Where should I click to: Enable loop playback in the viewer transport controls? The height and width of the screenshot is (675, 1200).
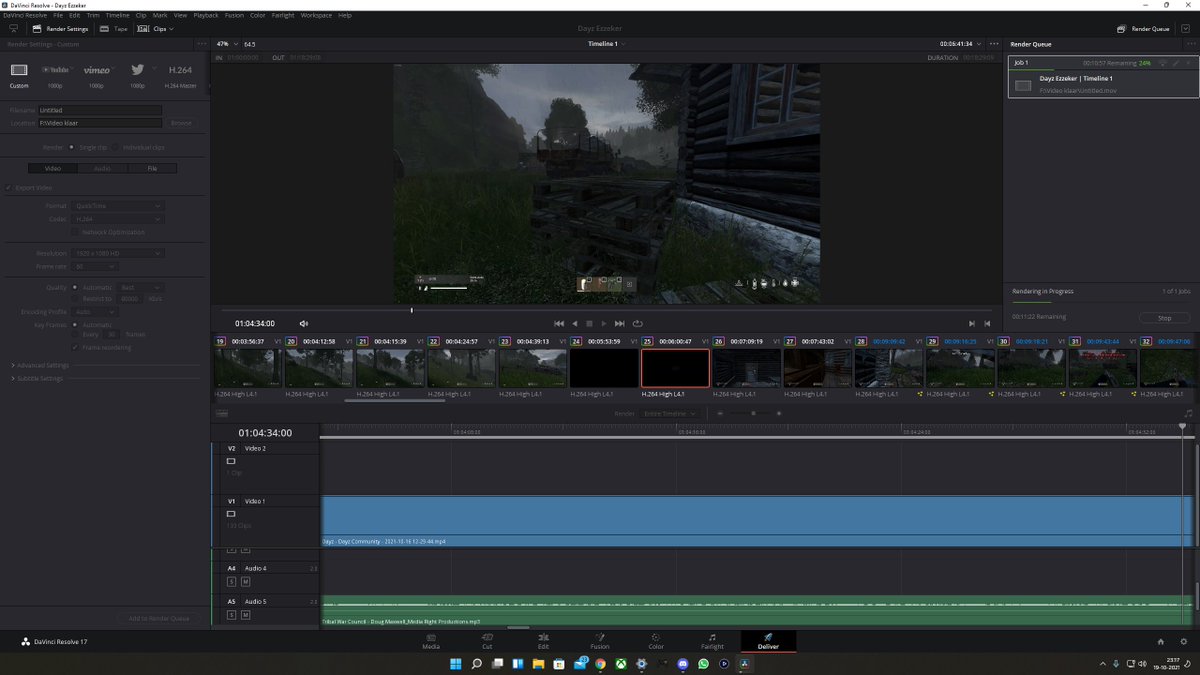tap(638, 322)
